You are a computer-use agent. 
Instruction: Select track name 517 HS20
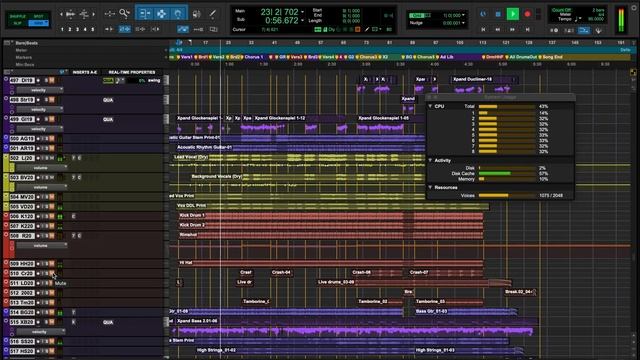pos(22,351)
